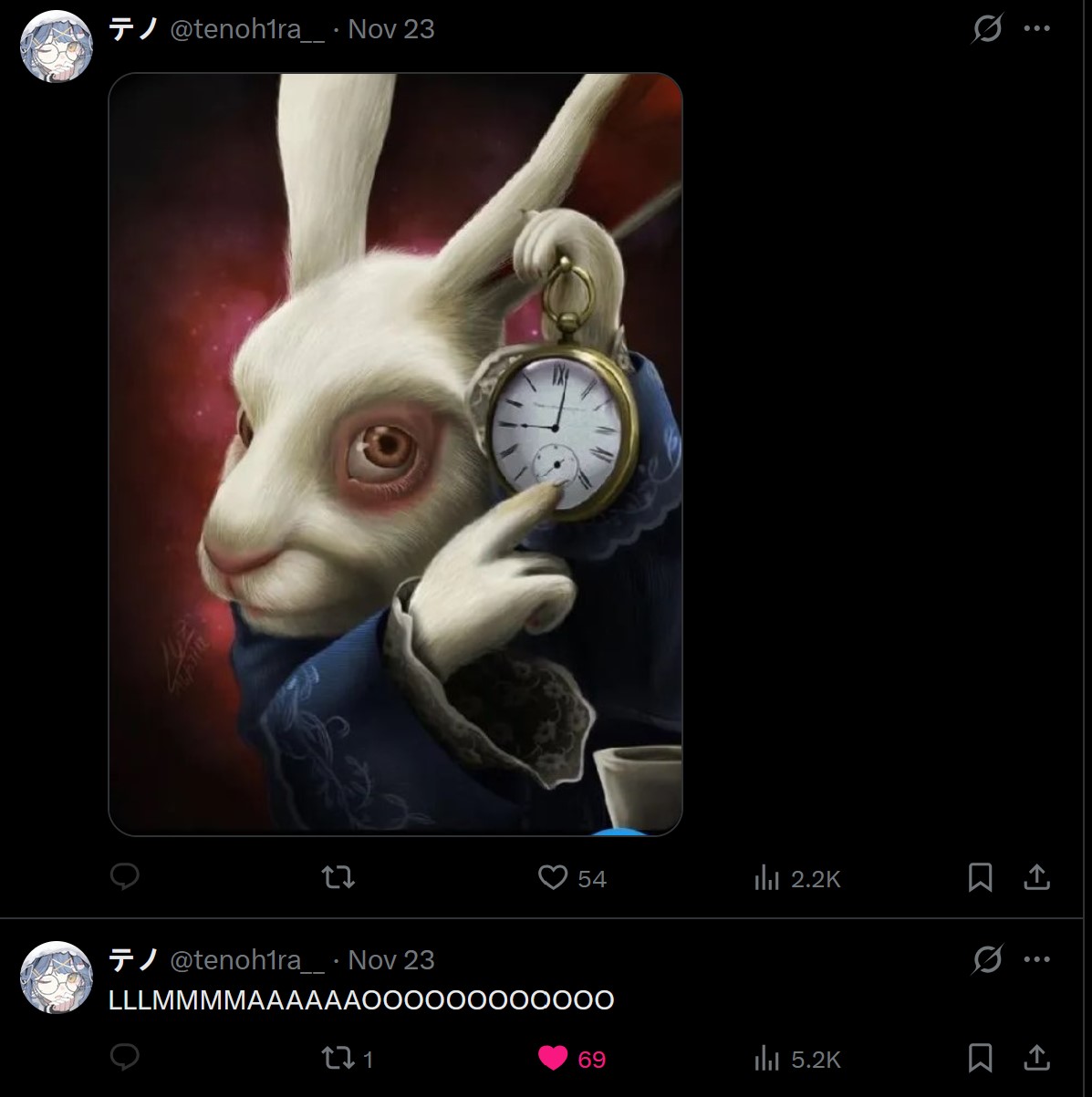
Task: Open more options menu on second post
Action: click(1037, 959)
